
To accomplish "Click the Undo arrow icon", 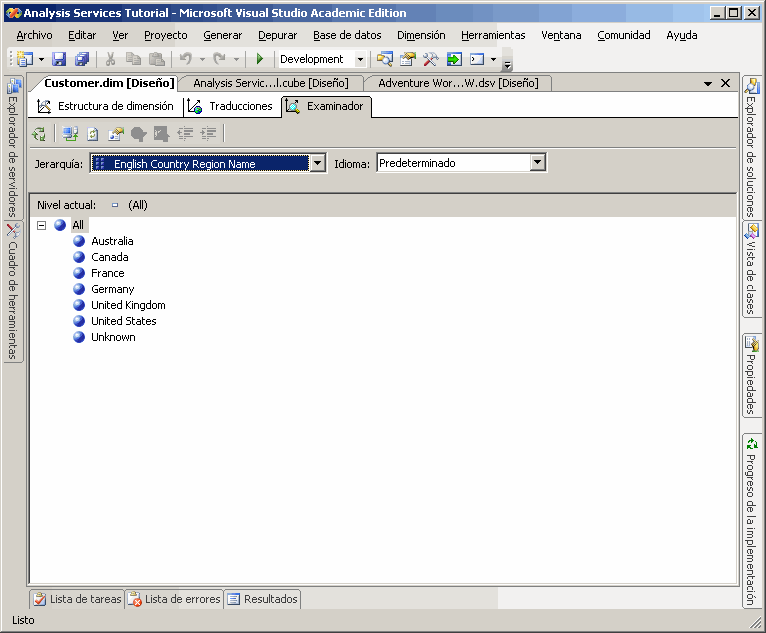I will click(186, 59).
